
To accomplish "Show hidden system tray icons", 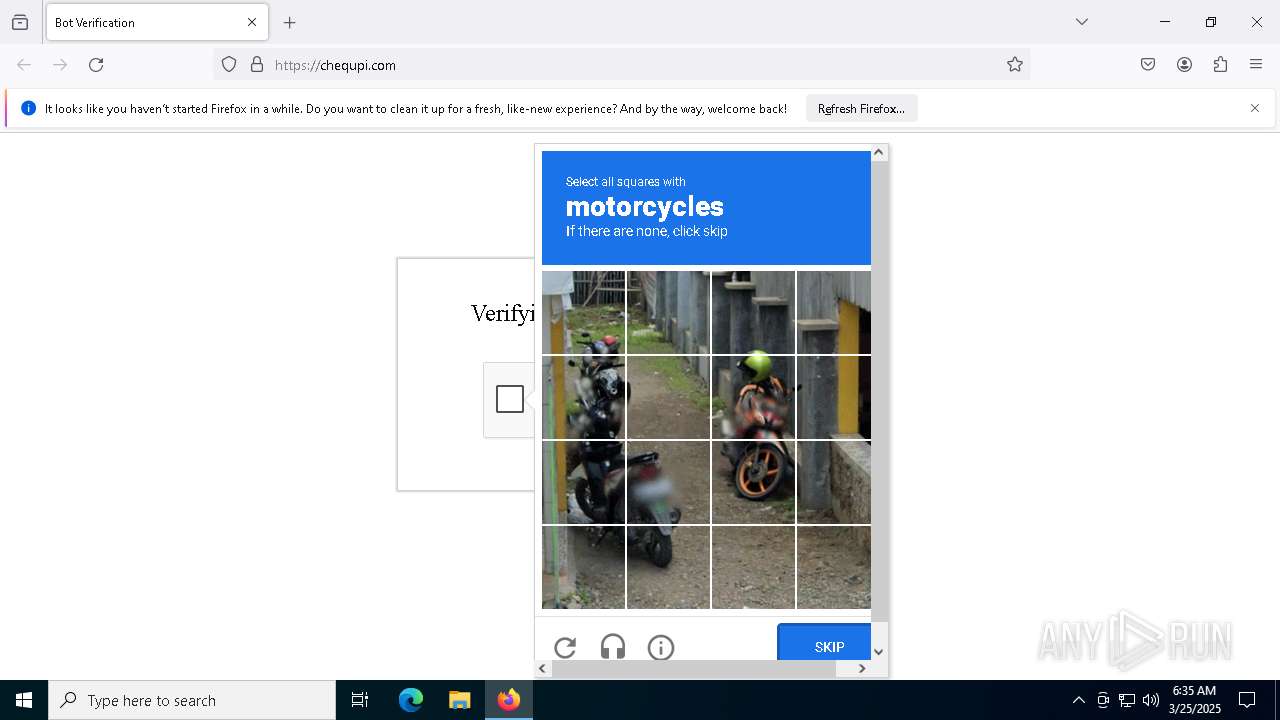I will [1078, 700].
